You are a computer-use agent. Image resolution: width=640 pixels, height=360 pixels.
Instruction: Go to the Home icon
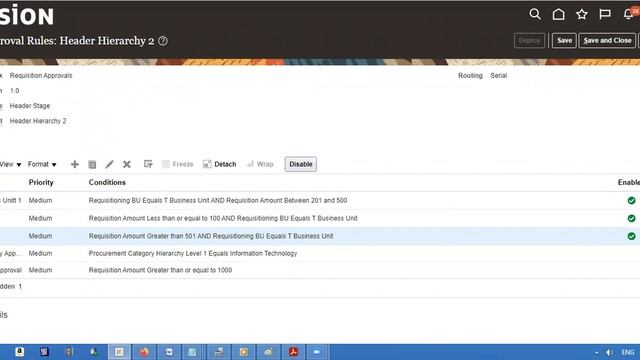click(558, 14)
